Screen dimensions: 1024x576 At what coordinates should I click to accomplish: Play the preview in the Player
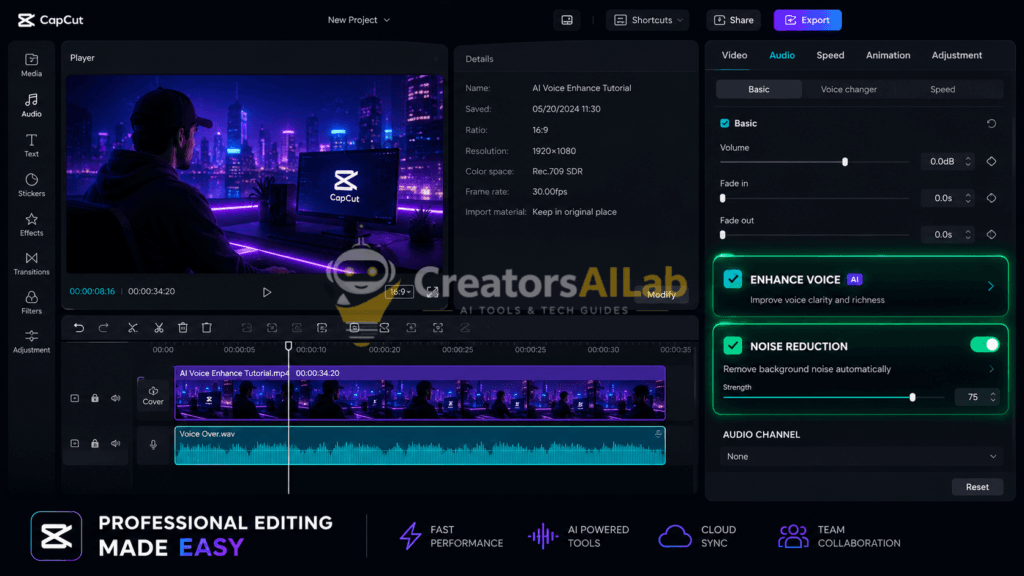266,292
